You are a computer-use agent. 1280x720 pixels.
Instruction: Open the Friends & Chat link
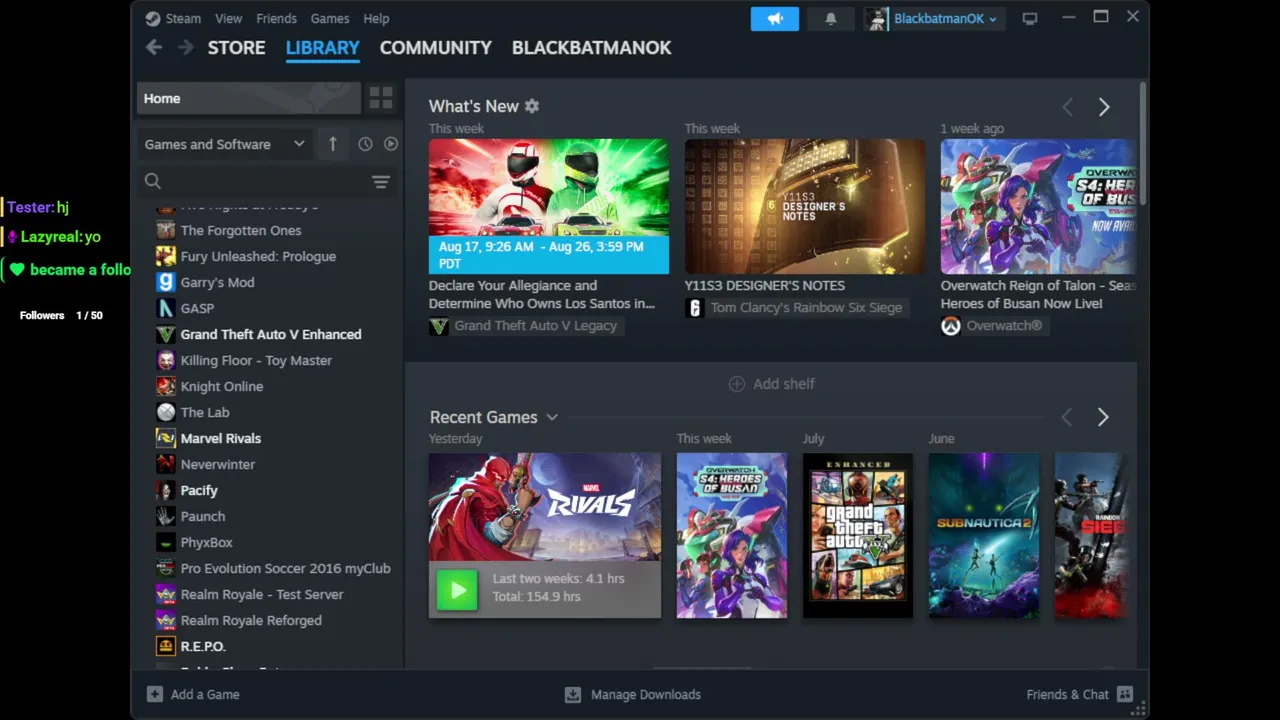click(x=1067, y=694)
